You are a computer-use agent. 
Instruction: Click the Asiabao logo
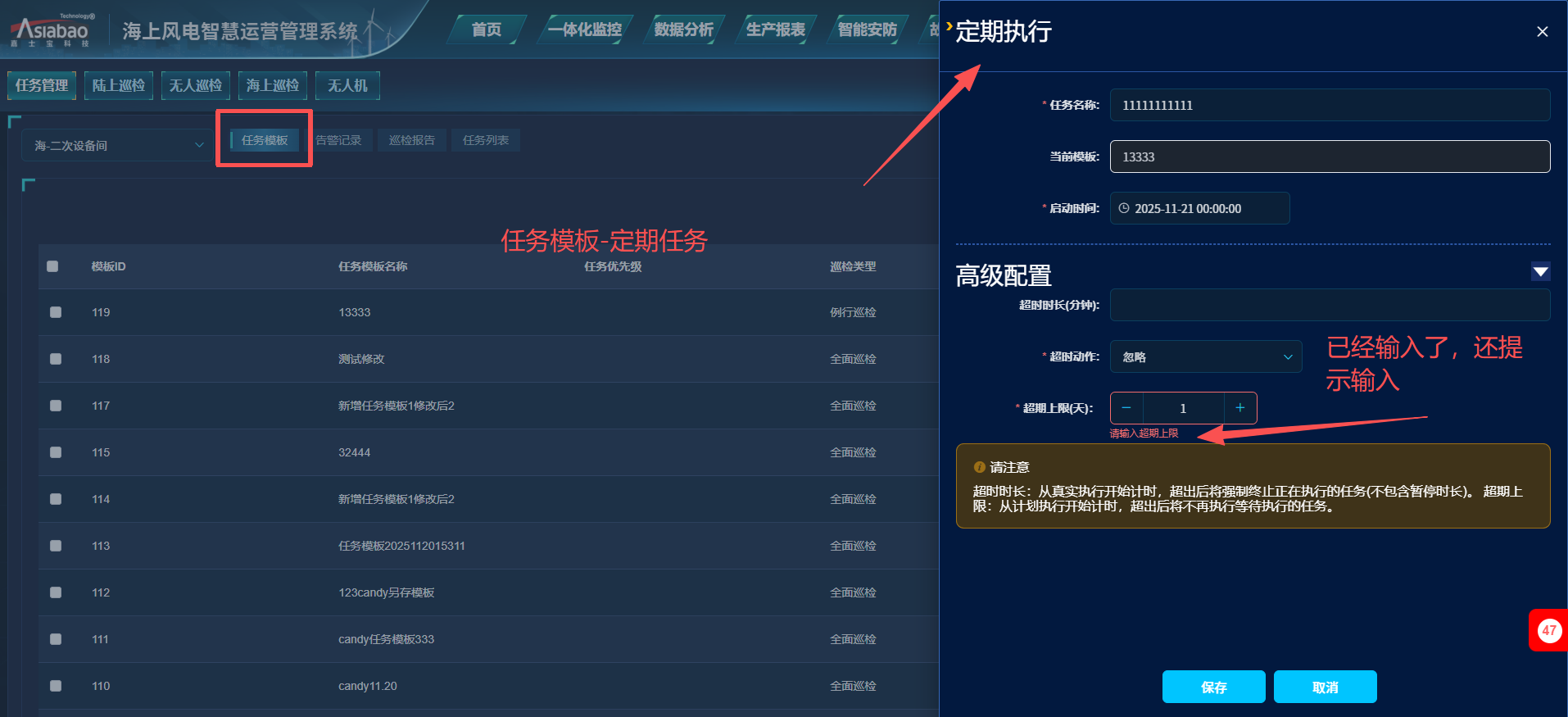point(51,31)
